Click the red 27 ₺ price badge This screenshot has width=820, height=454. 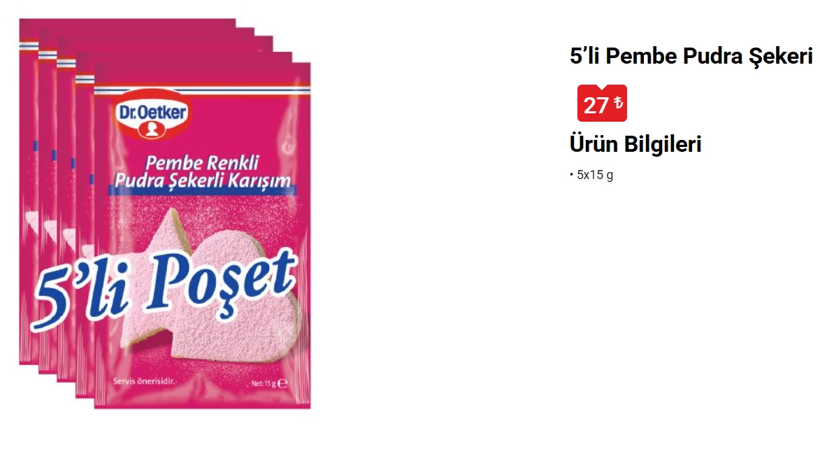[x=602, y=103]
